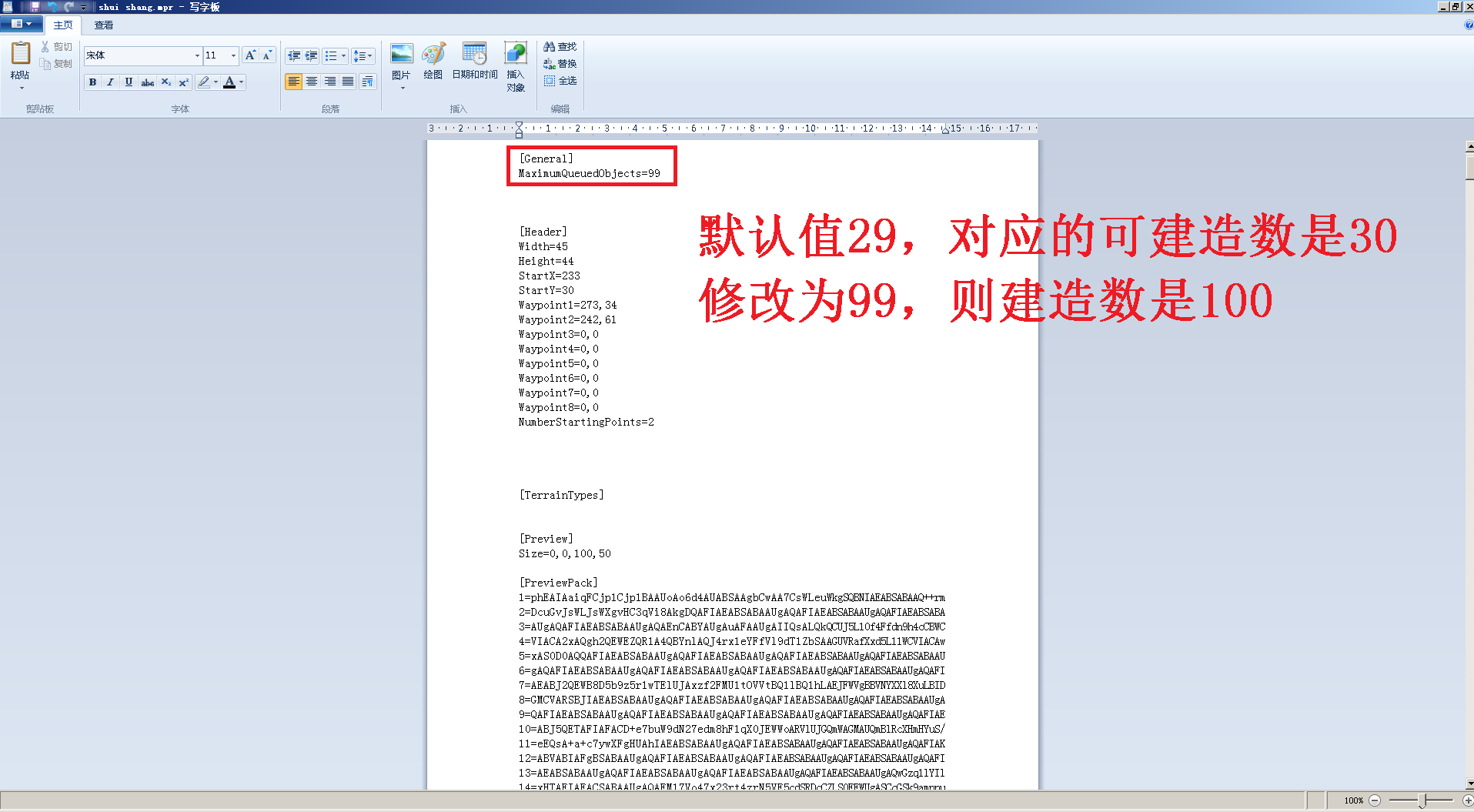Grow the font size
Image resolution: width=1474 pixels, height=812 pixels.
click(250, 55)
